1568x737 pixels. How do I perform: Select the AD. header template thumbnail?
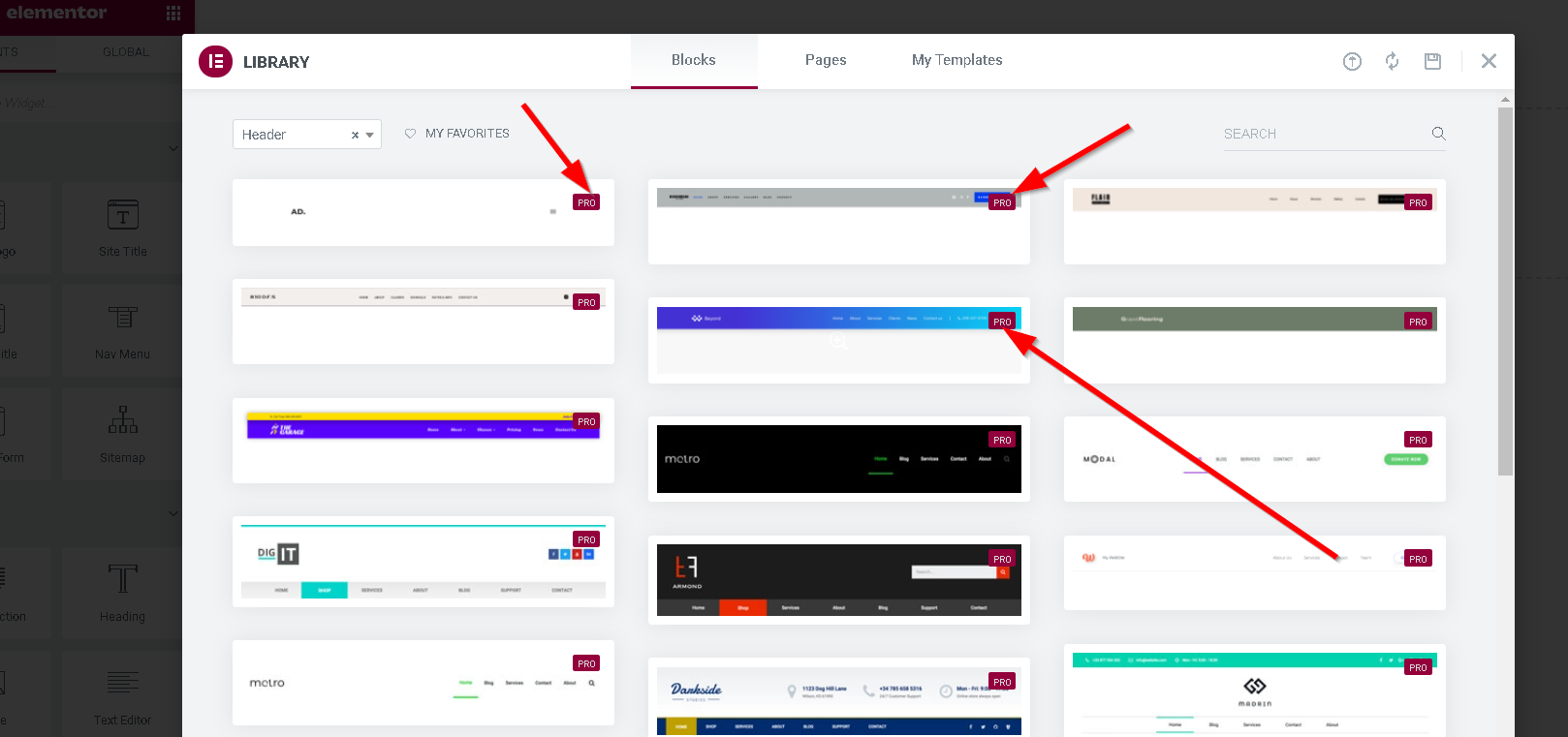pos(423,212)
